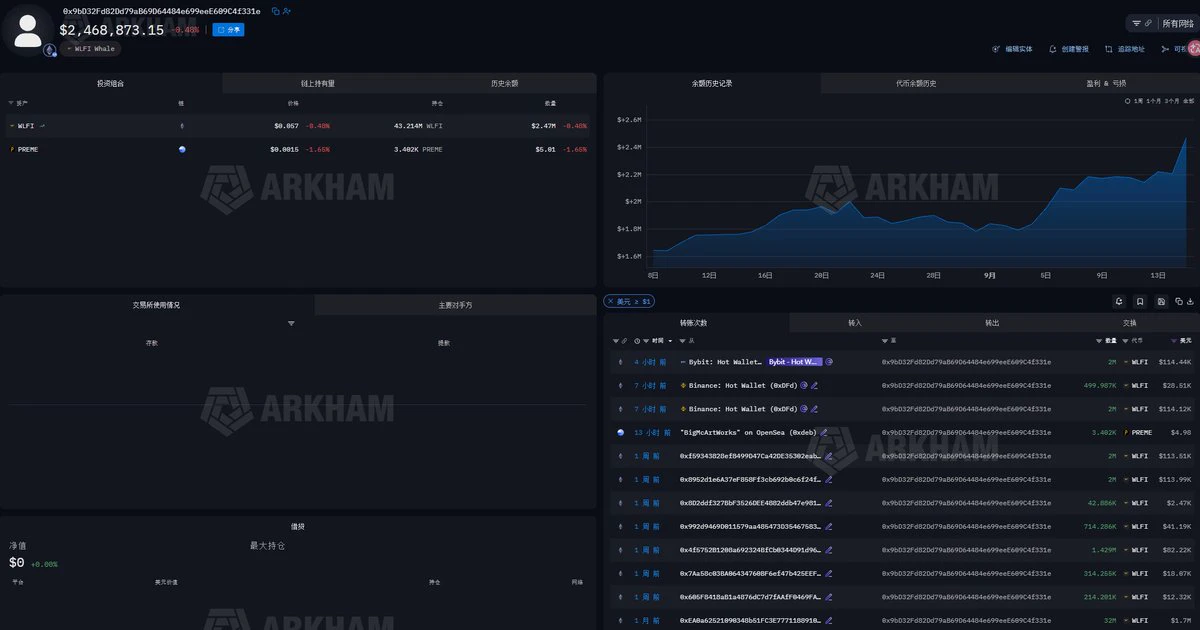
Task: Remove the 美元 ≥ $1 filter chip
Action: pyautogui.click(x=610, y=301)
